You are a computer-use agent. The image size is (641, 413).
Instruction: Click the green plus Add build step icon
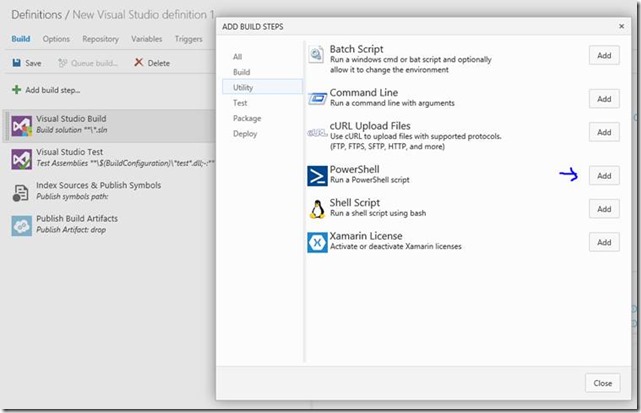pos(16,90)
